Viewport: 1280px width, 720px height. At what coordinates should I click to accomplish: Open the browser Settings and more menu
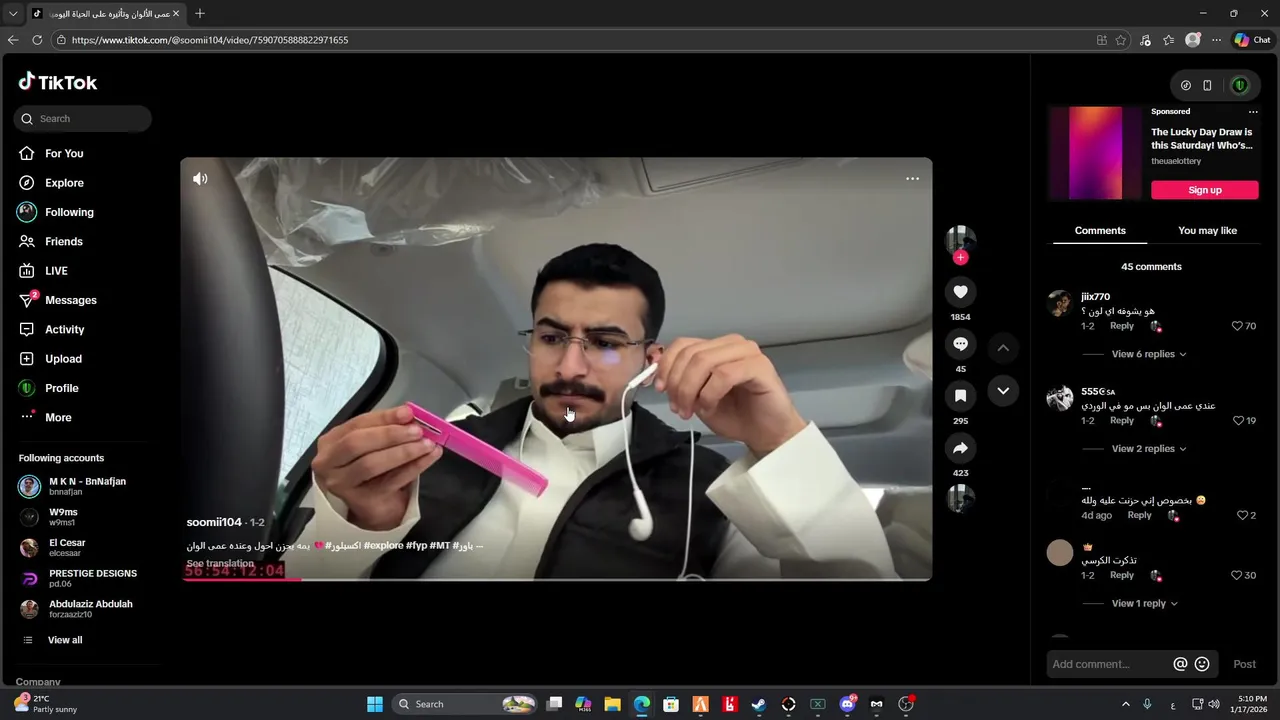click(x=1216, y=40)
